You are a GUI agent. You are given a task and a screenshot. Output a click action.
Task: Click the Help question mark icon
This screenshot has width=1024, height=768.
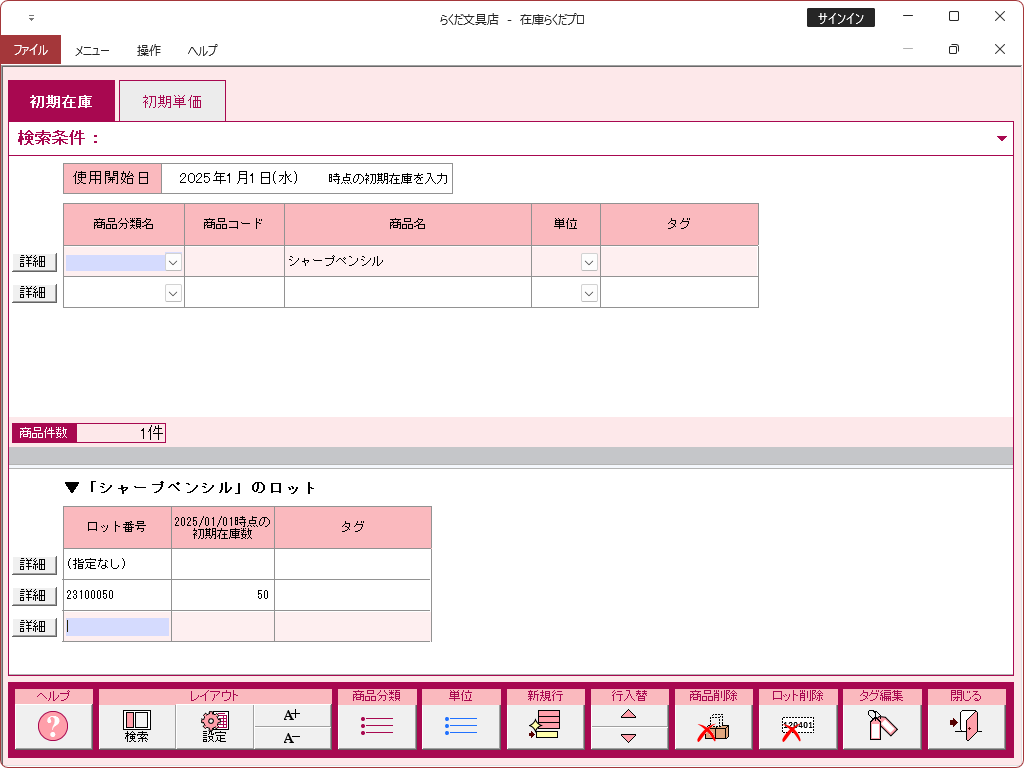53,726
